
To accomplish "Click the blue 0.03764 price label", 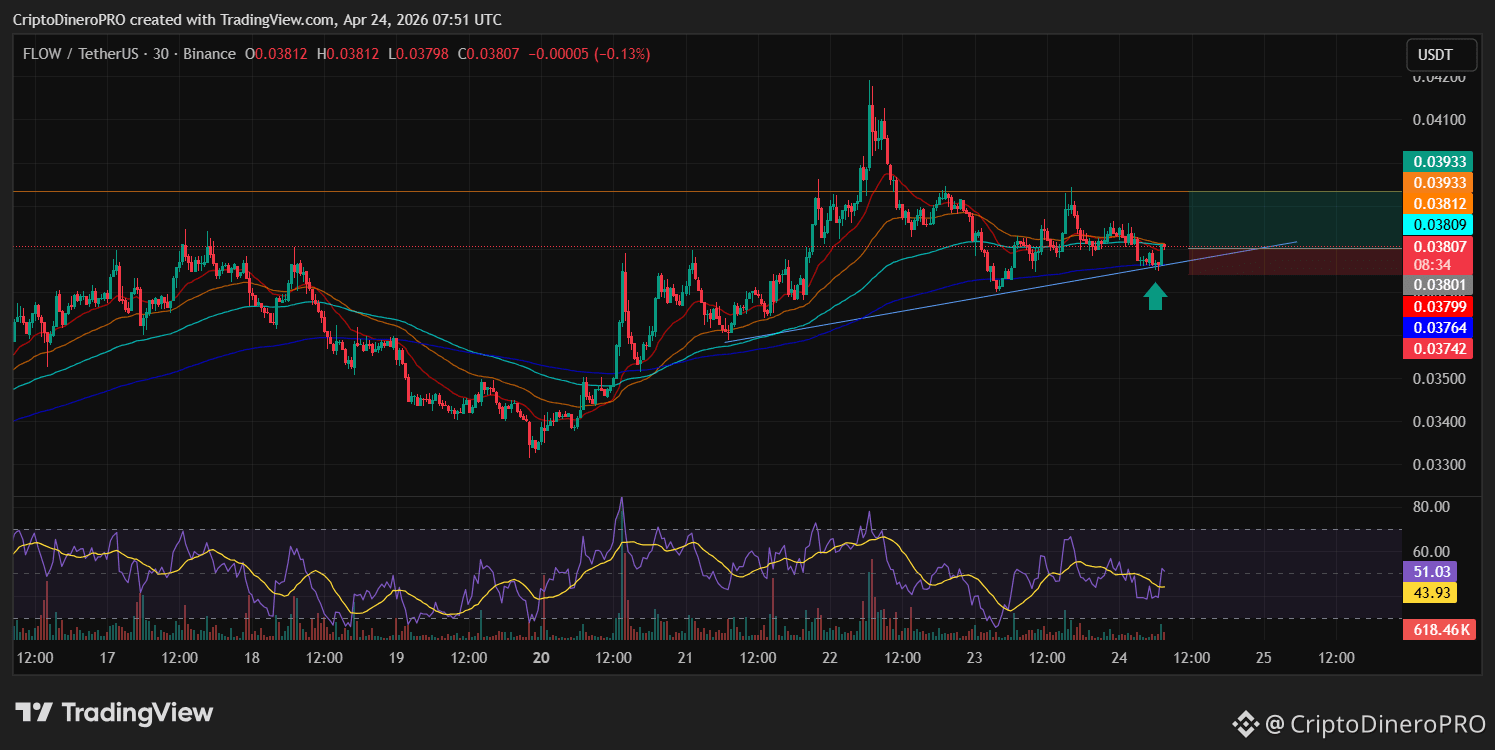I will pyautogui.click(x=1438, y=327).
